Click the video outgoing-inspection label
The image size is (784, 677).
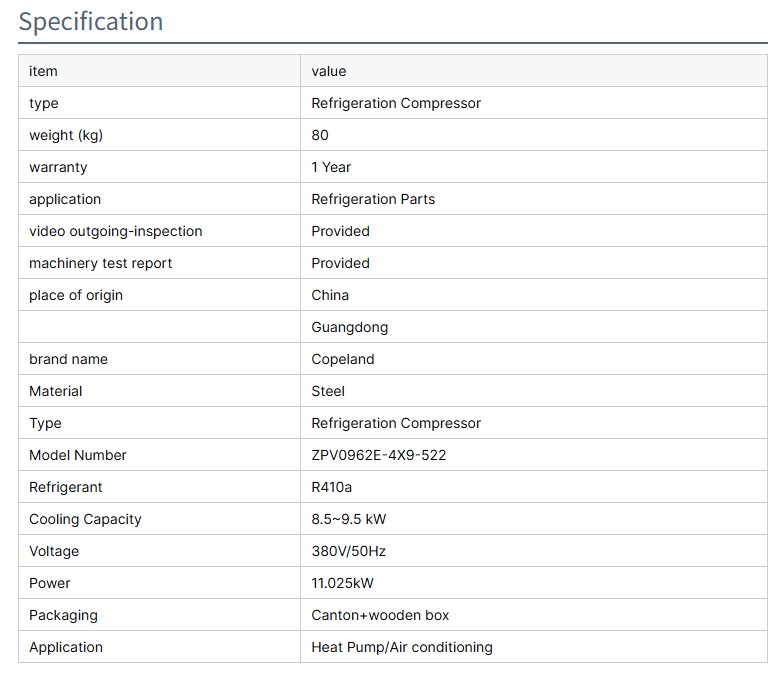[x=115, y=231]
